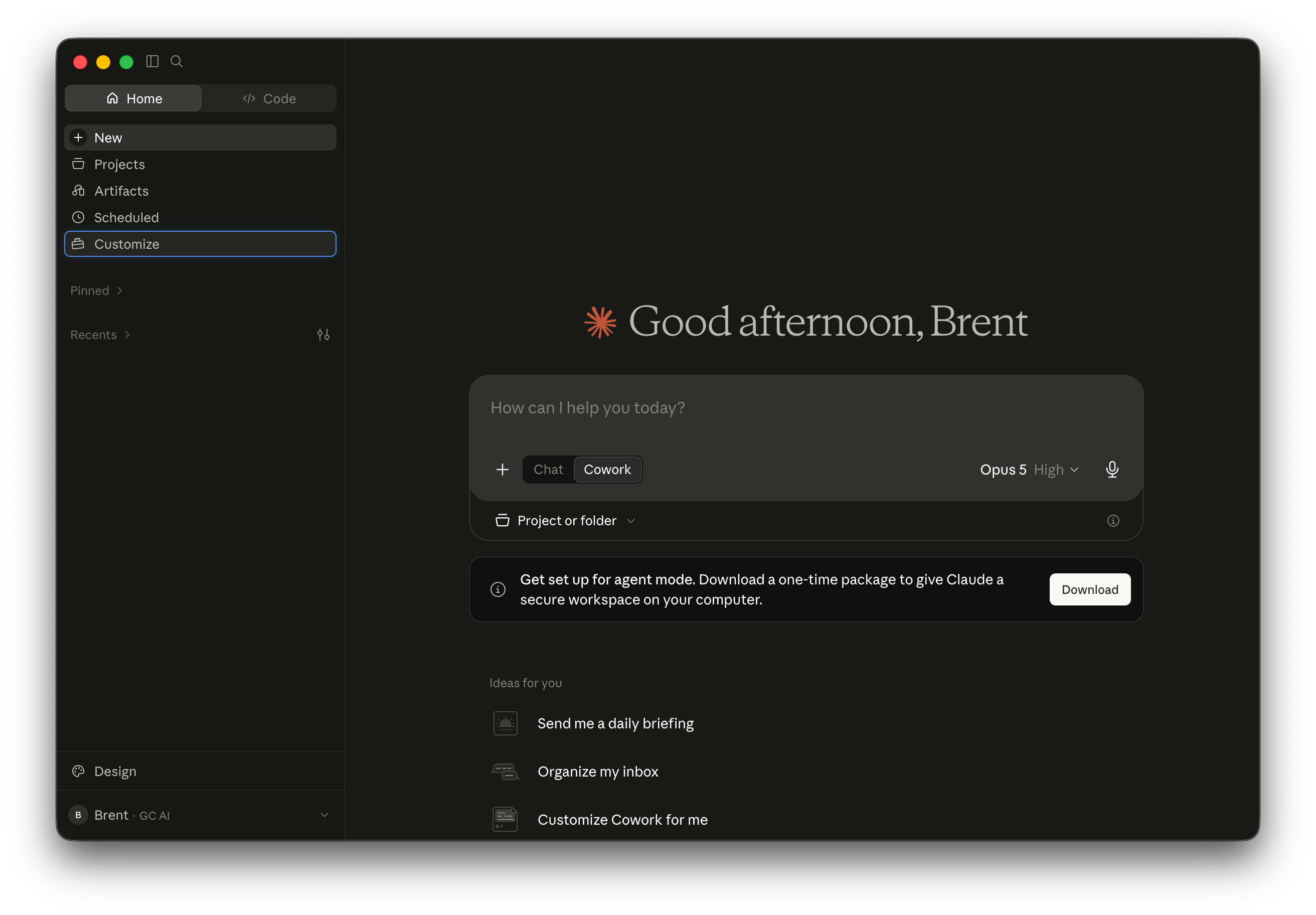
Task: Open Design in the sidebar
Action: [x=200, y=771]
